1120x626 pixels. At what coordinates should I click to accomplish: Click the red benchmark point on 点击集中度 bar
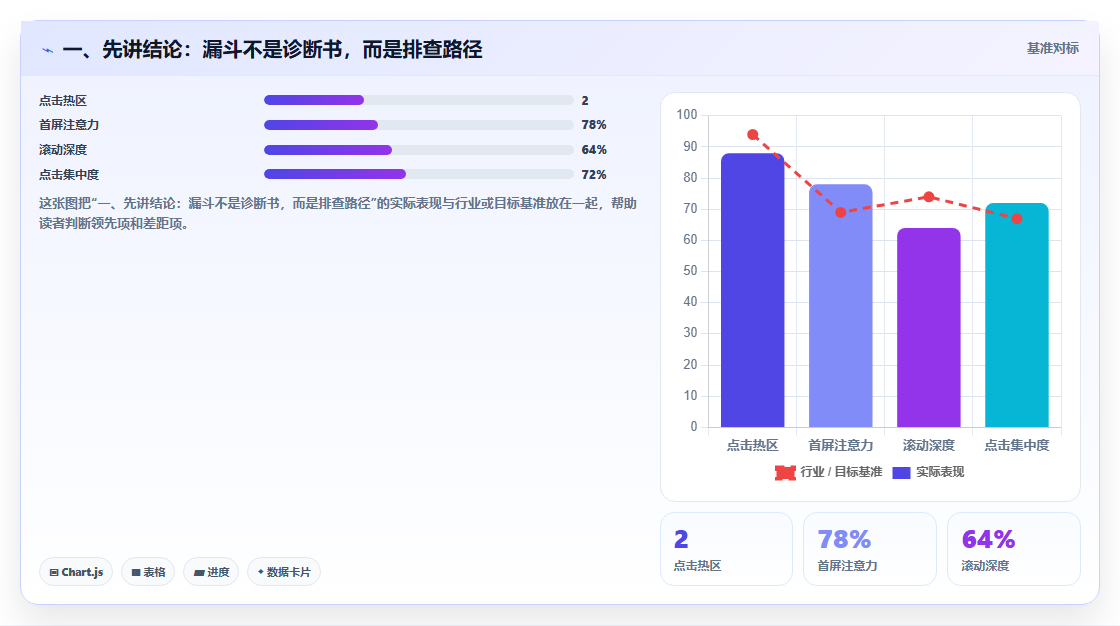[x=1016, y=219]
